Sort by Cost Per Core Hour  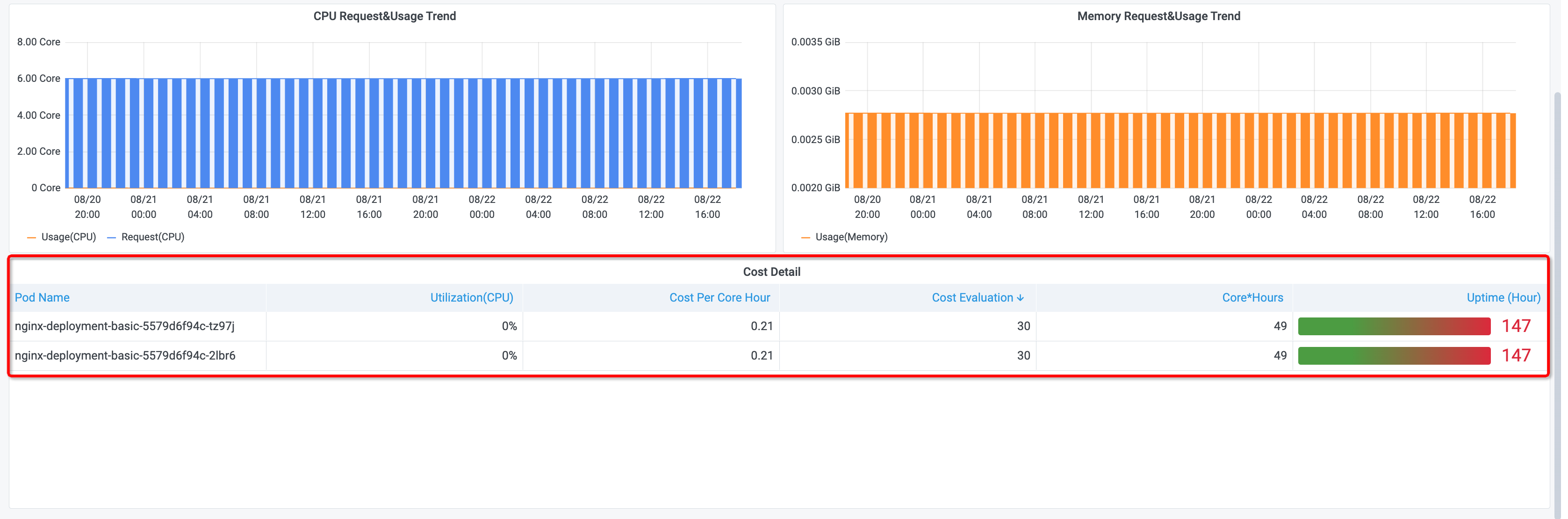coord(719,297)
